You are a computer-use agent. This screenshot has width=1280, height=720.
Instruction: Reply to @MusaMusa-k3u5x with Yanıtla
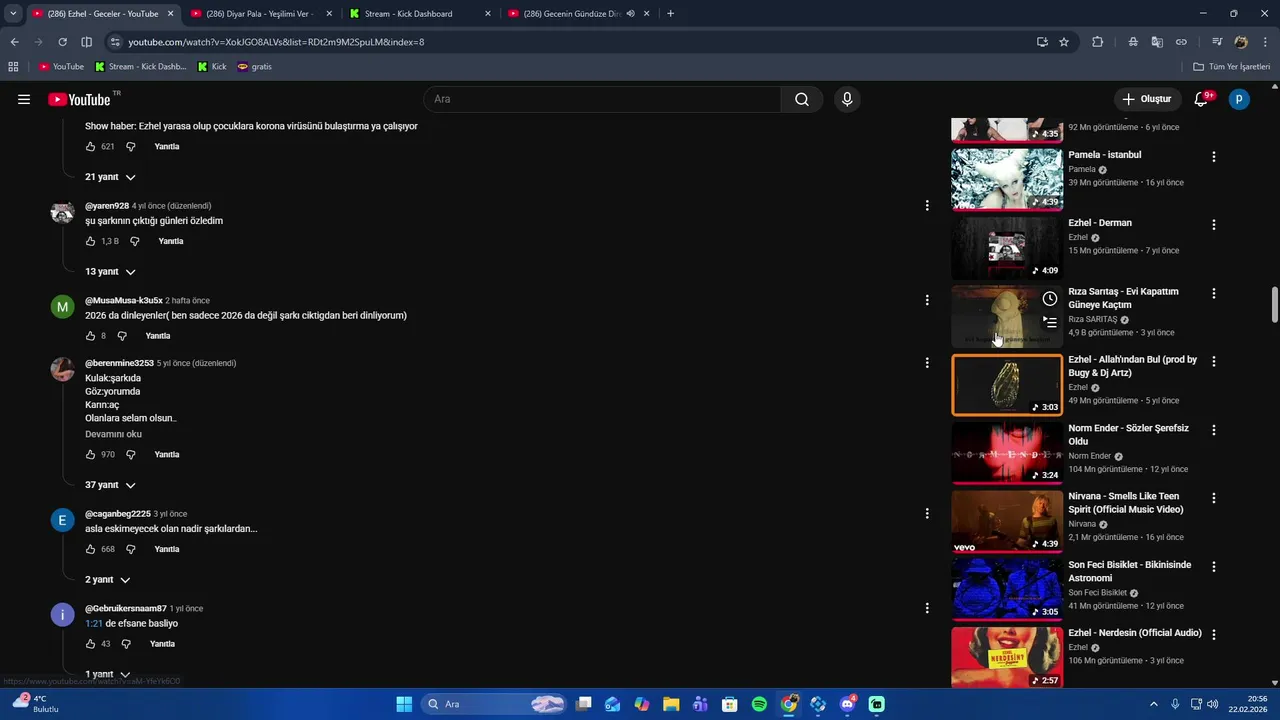tap(158, 336)
